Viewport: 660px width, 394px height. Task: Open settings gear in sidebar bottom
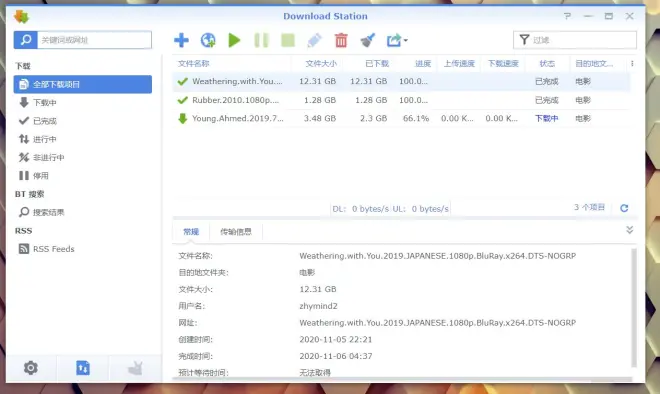(31, 368)
